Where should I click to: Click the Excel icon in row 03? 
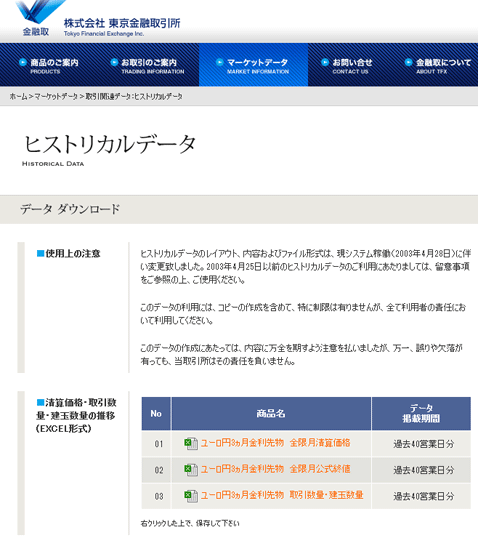(x=191, y=496)
